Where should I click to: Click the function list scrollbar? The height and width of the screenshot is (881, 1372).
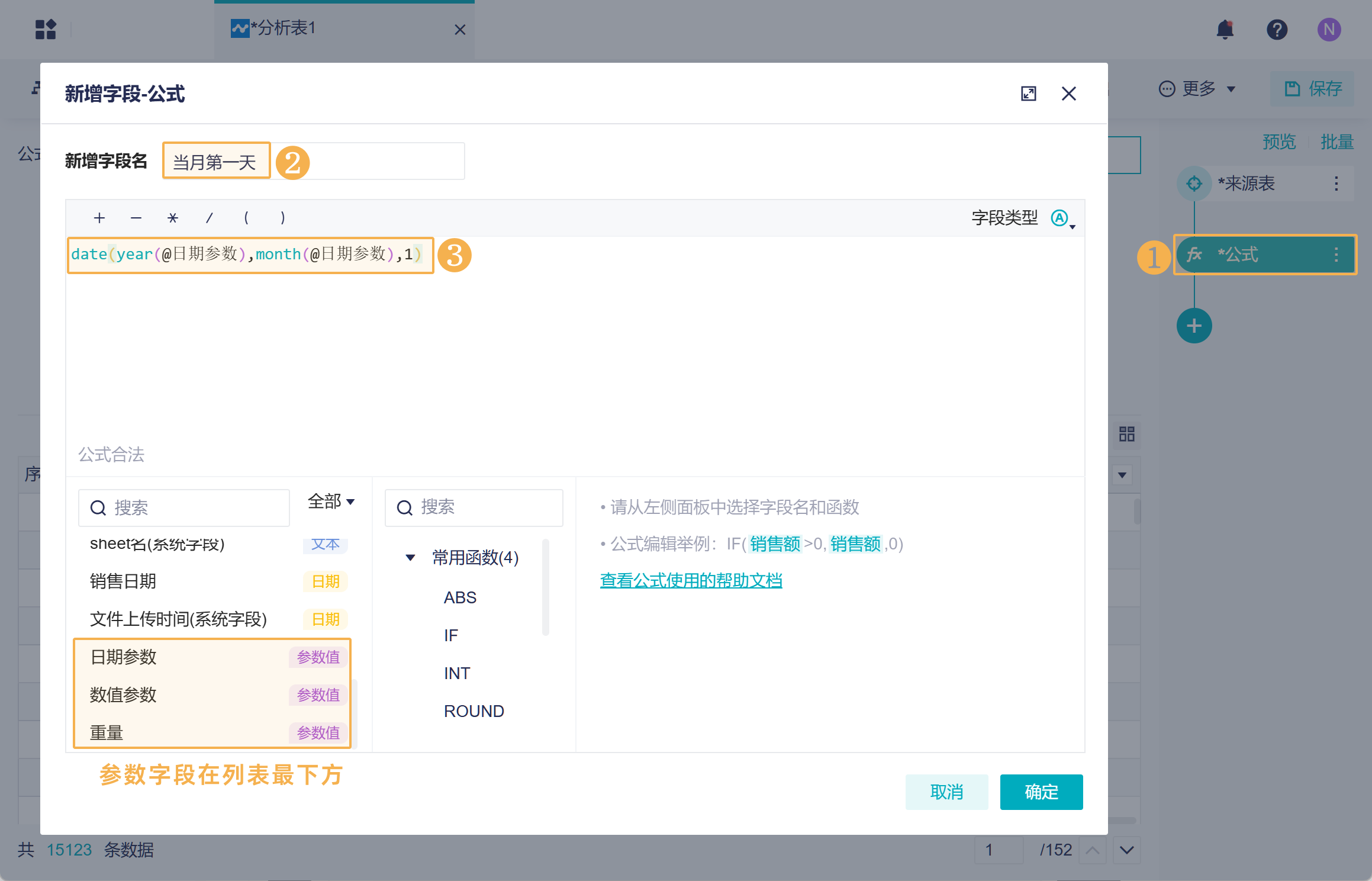pos(546,587)
